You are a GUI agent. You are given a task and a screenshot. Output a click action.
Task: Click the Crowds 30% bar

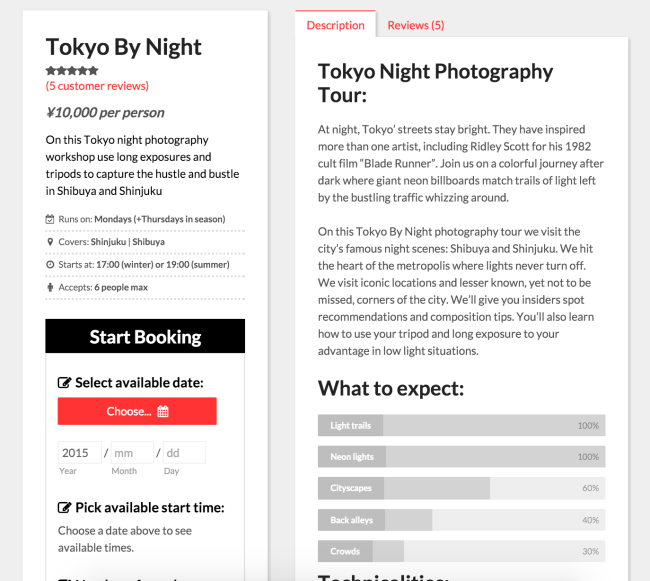461,551
